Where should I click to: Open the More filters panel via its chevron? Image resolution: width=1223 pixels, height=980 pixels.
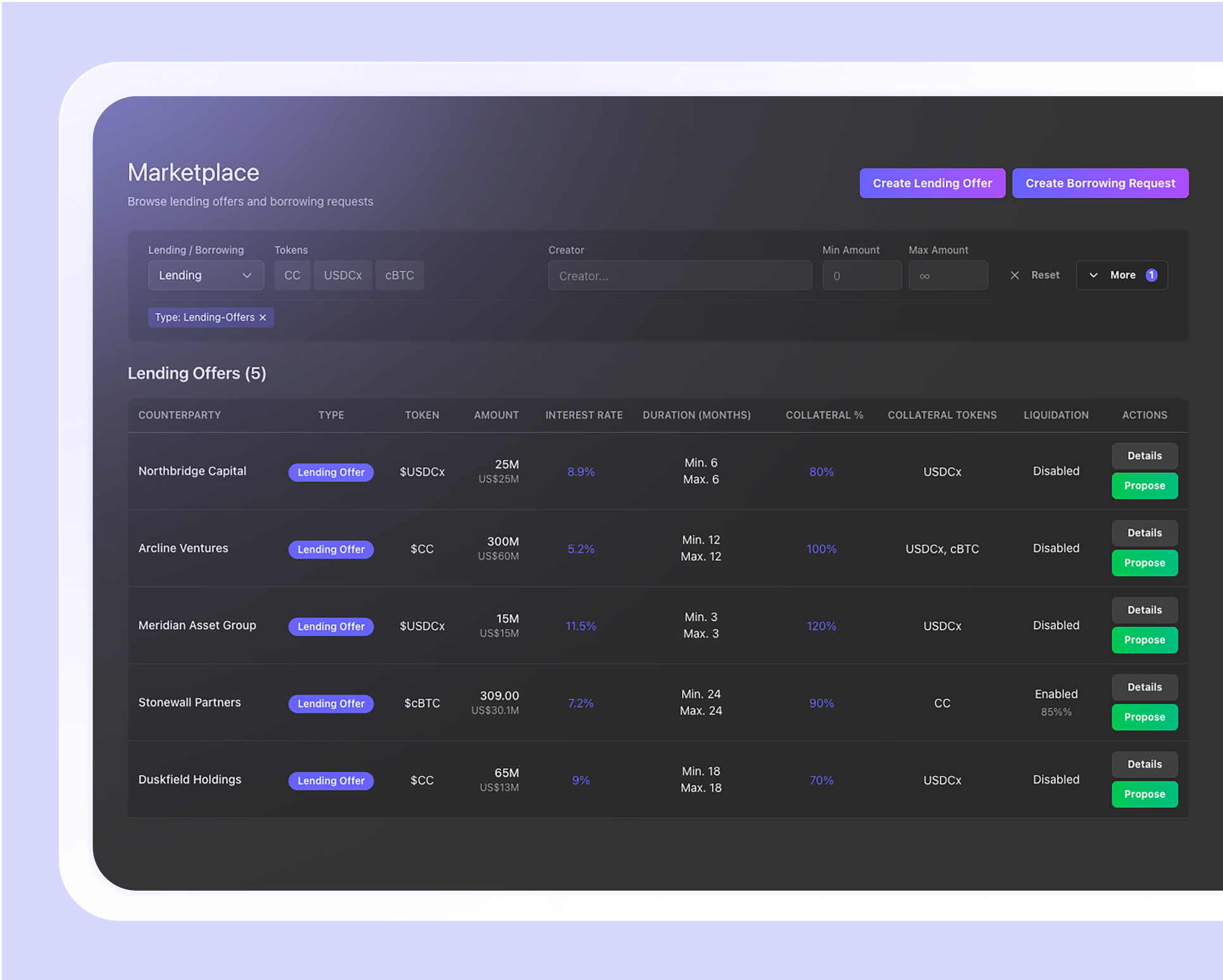click(1093, 275)
